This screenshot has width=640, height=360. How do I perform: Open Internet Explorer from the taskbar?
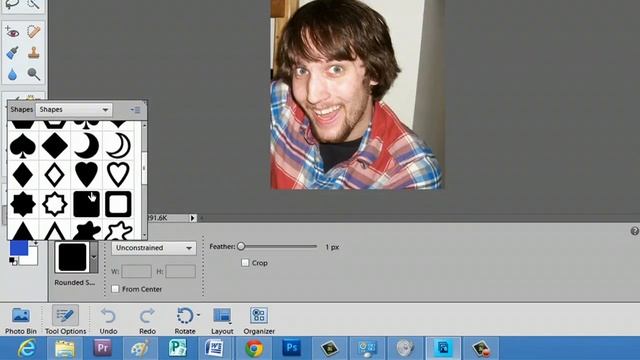(x=27, y=348)
